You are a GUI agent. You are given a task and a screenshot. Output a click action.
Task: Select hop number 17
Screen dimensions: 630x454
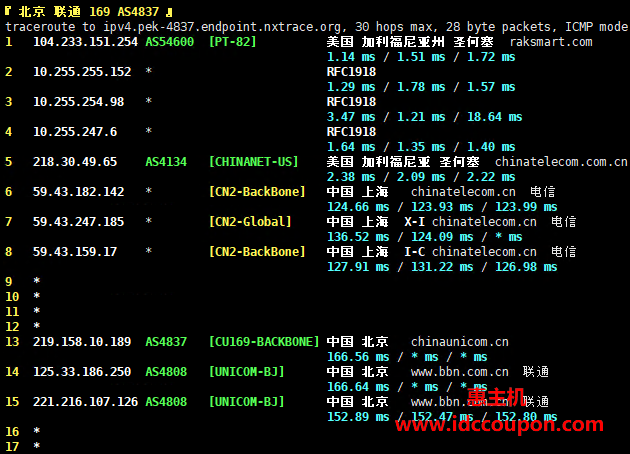[12, 447]
